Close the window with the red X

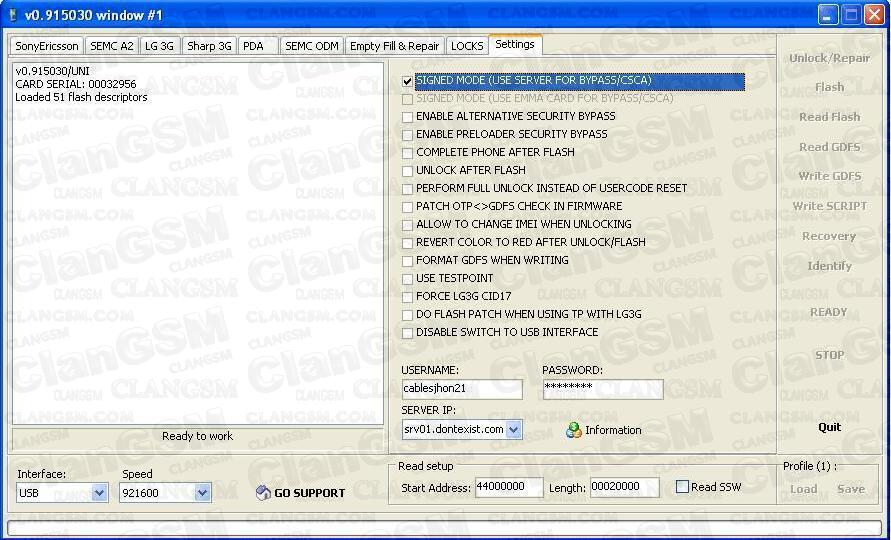(x=874, y=15)
